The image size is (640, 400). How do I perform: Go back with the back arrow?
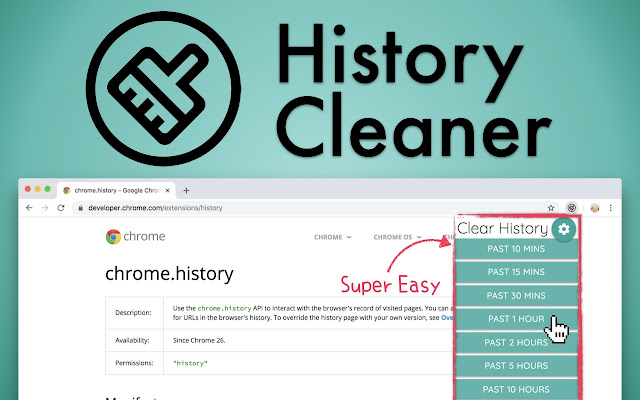coord(29,208)
